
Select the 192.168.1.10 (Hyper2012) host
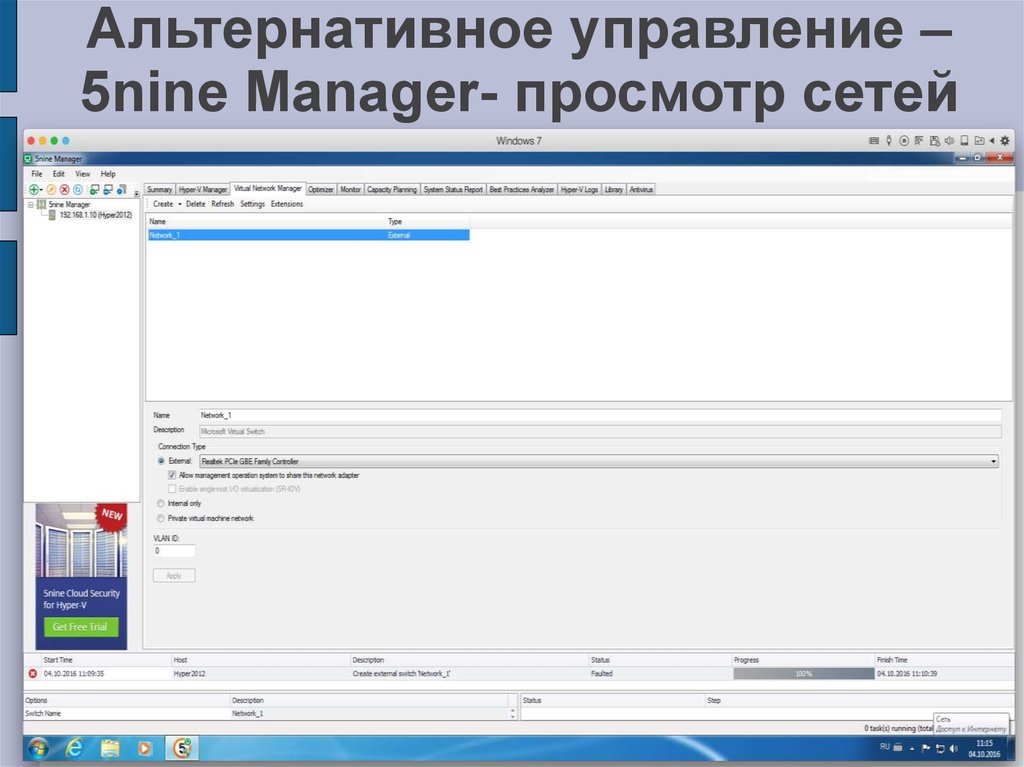point(95,215)
